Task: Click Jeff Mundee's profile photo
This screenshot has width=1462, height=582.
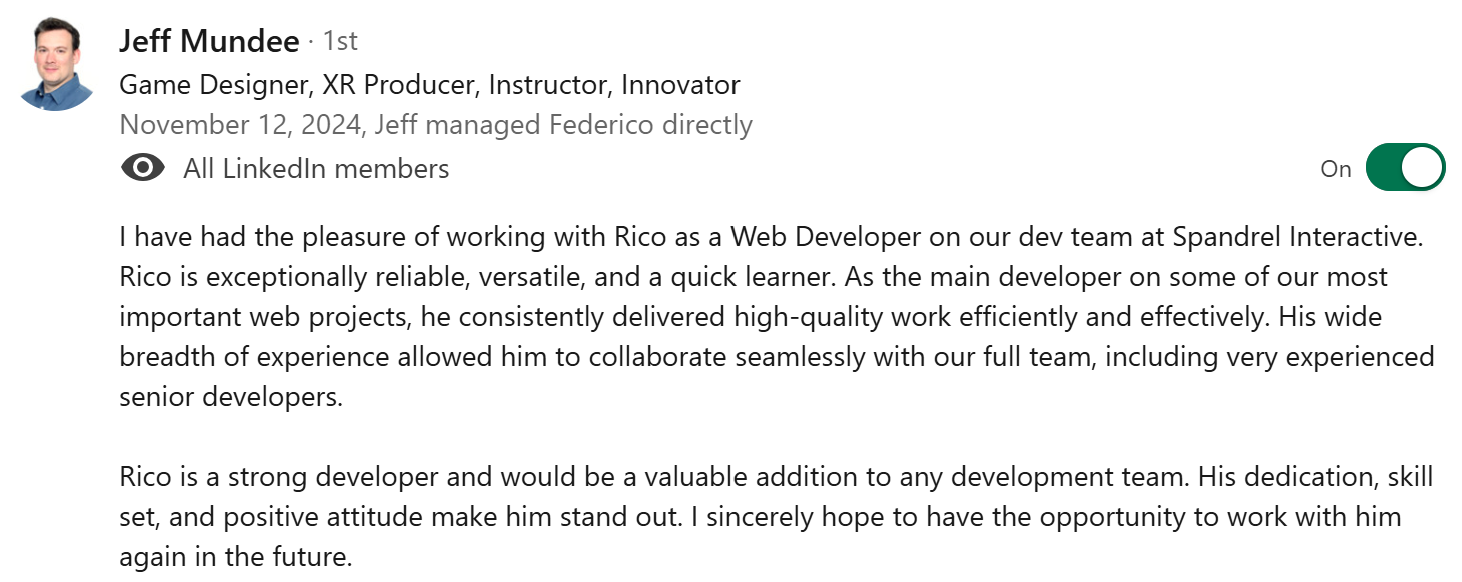Action: point(56,65)
